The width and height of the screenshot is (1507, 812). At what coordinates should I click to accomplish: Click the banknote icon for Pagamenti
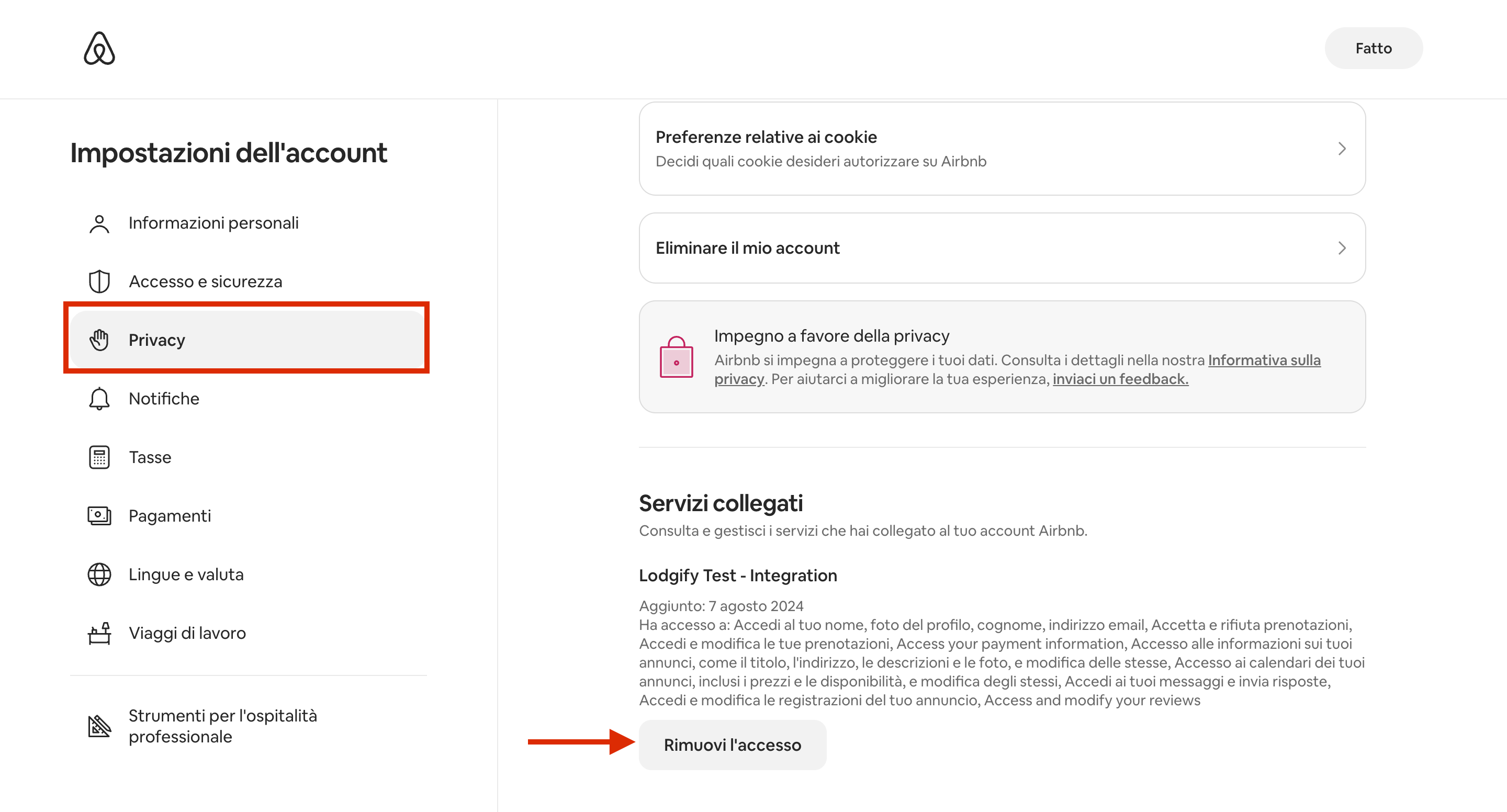click(99, 515)
